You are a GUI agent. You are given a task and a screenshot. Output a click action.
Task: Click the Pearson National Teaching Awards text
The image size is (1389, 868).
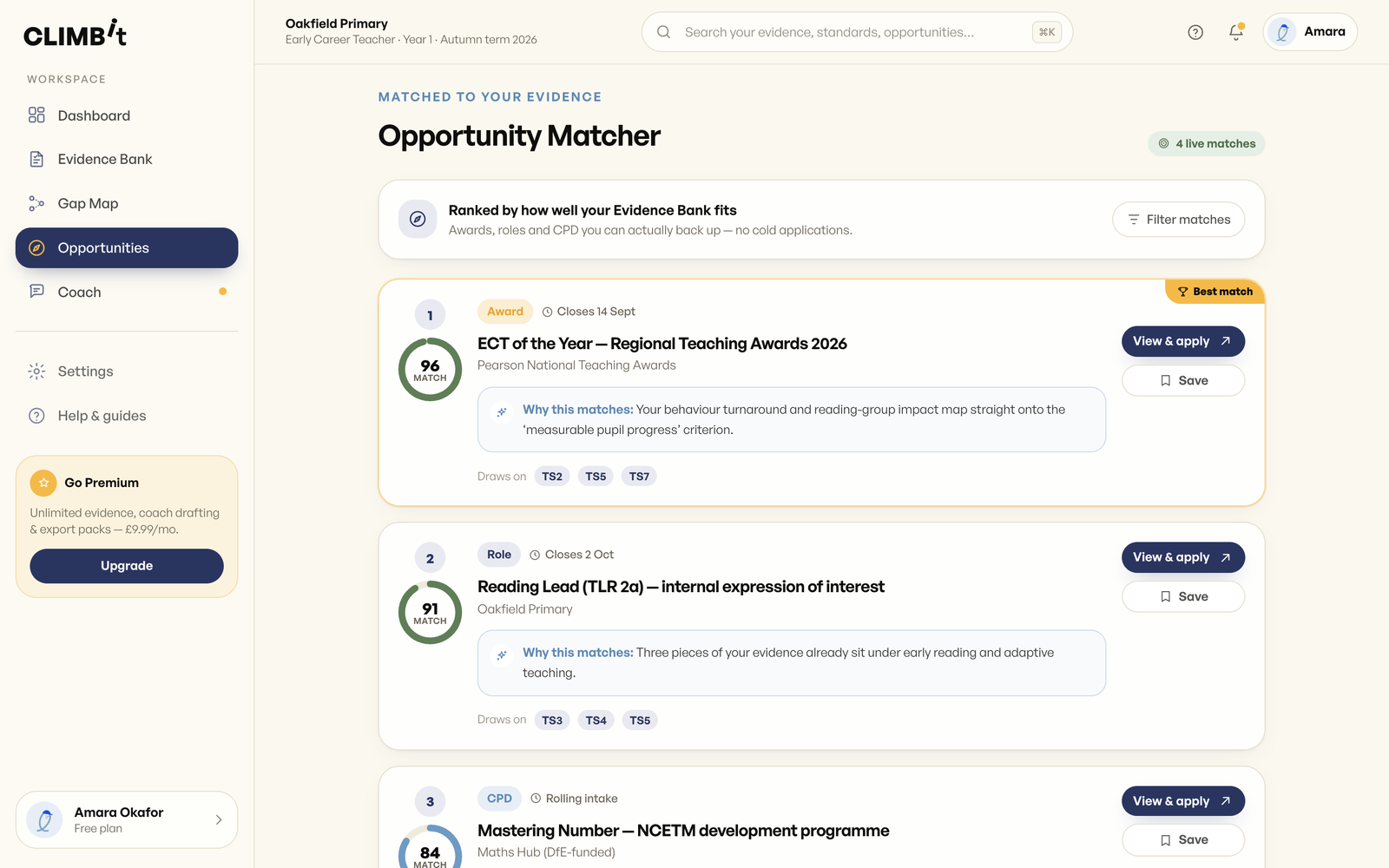[576, 365]
